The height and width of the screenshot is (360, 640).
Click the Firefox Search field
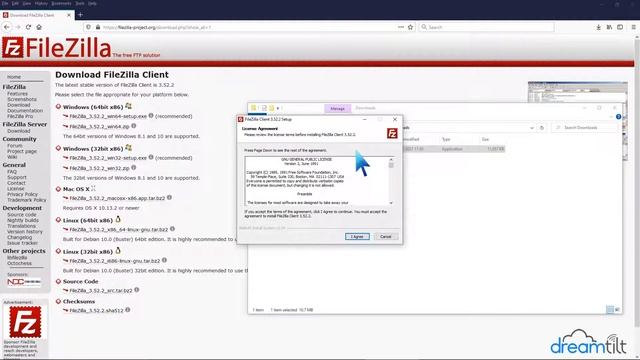pyautogui.click(x=487, y=27)
